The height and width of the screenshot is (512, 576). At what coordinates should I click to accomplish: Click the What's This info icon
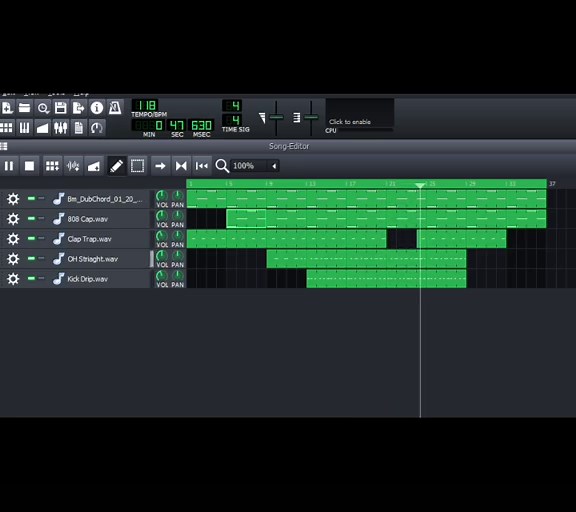point(97,108)
